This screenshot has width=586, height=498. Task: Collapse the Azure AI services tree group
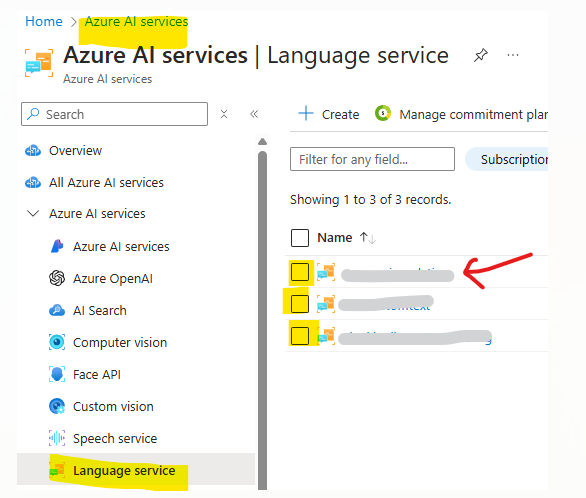(33, 213)
